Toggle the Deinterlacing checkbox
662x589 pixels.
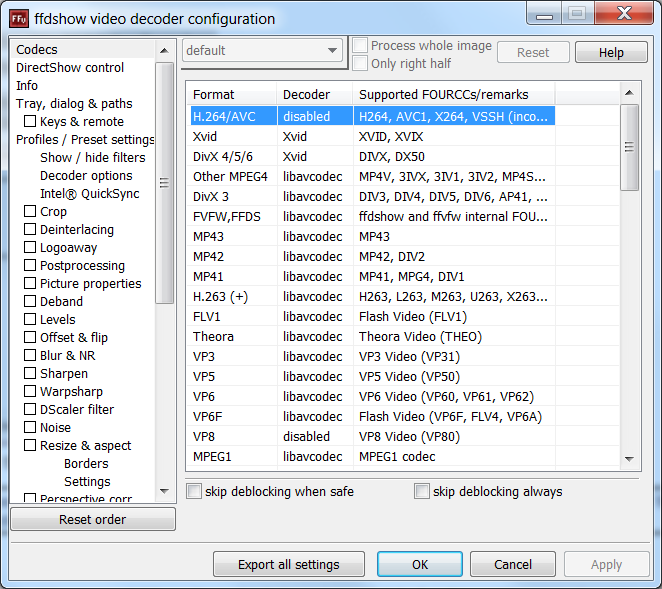coord(30,229)
